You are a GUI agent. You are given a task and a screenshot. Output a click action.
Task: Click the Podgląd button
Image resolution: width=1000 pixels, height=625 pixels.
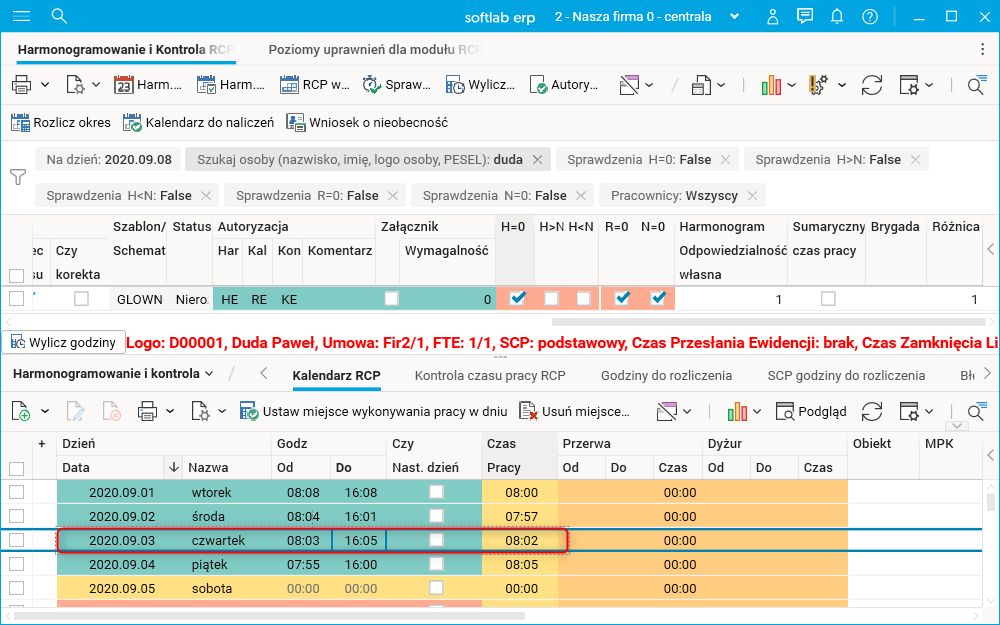click(811, 411)
